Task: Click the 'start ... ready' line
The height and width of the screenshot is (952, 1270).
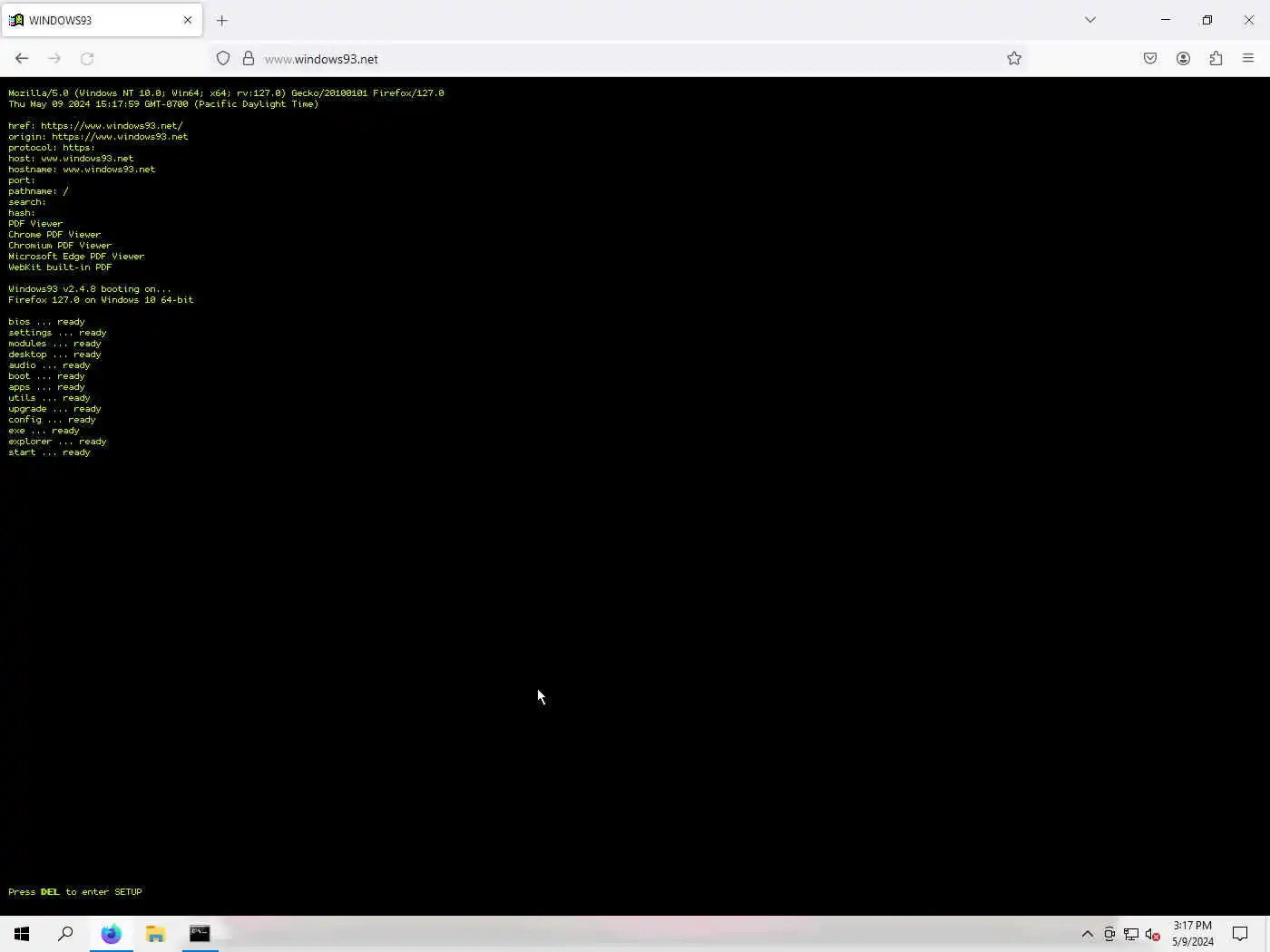Action: point(49,452)
